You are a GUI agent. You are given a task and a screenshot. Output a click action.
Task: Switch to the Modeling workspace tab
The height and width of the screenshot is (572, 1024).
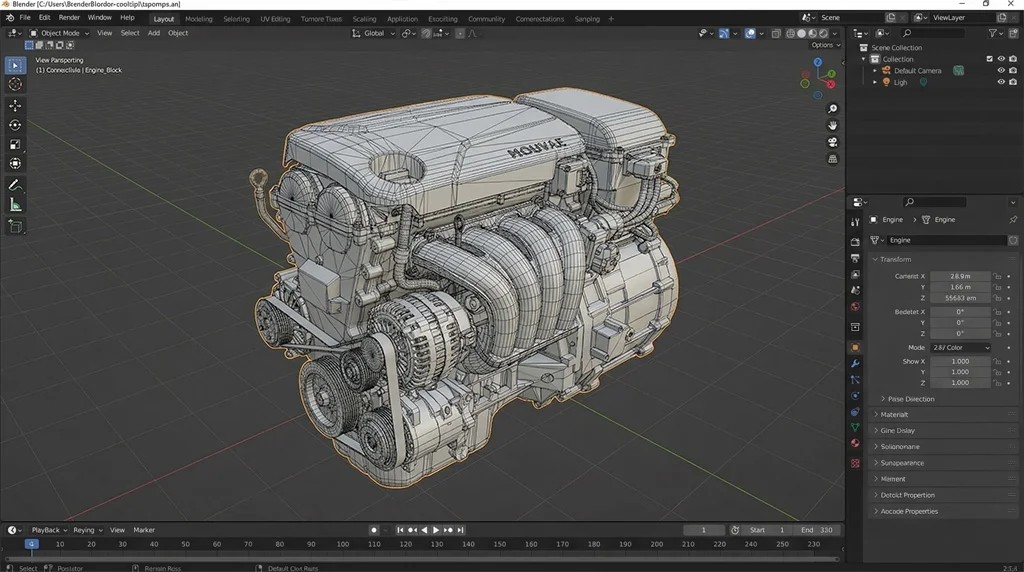[198, 19]
